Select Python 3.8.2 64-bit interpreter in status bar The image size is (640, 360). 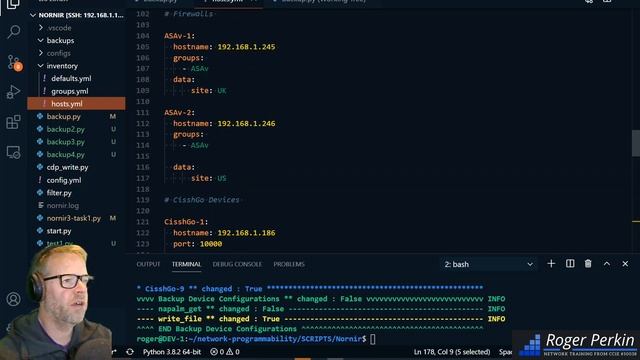tap(172, 351)
